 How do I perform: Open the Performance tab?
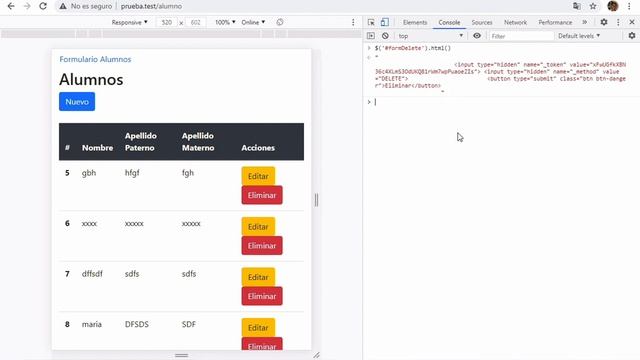click(x=555, y=22)
